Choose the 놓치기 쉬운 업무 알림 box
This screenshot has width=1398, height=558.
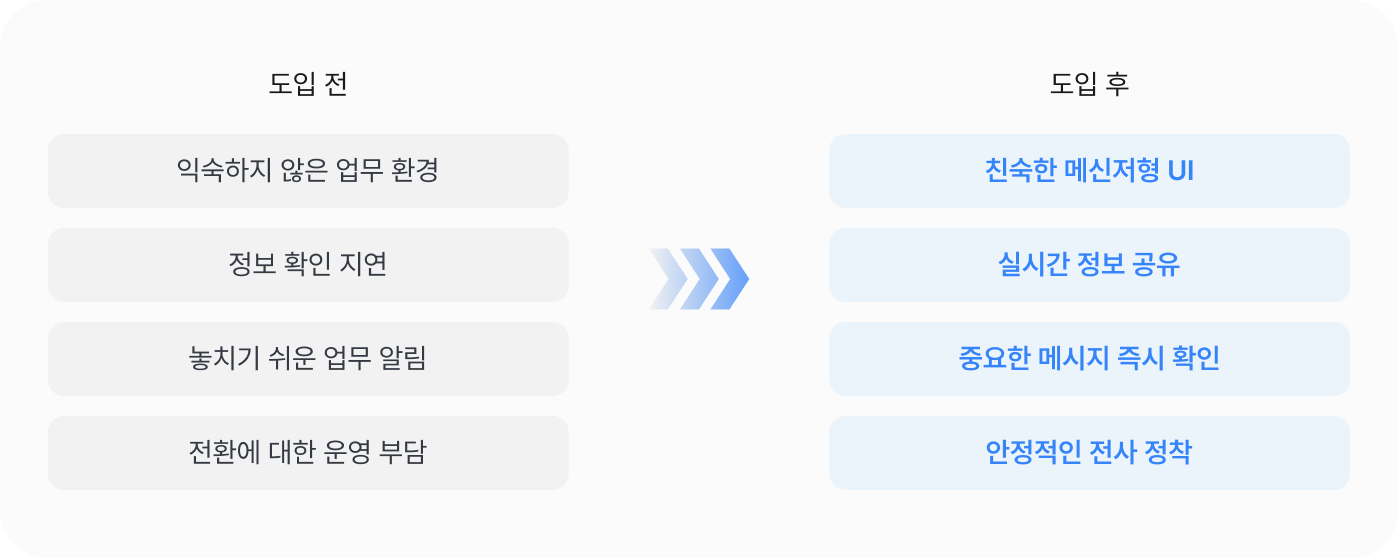[308, 359]
